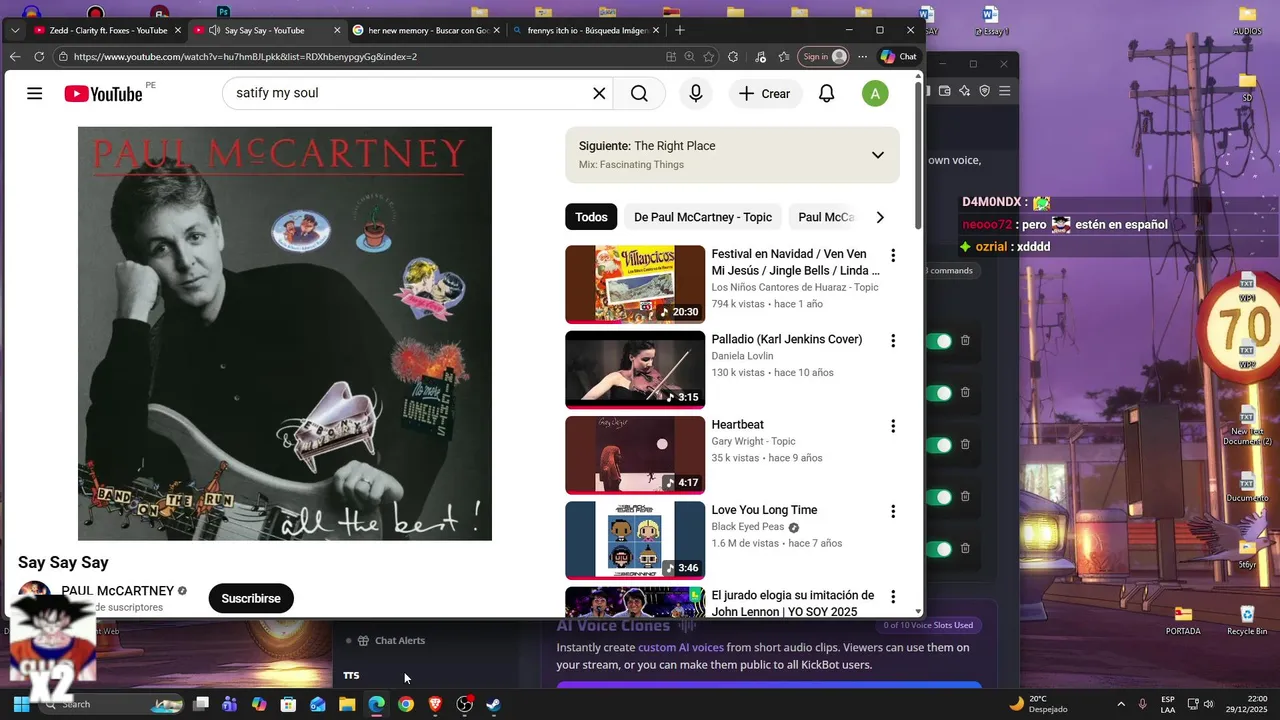Toggle the third command switch
The image size is (1280, 720).
[939, 445]
